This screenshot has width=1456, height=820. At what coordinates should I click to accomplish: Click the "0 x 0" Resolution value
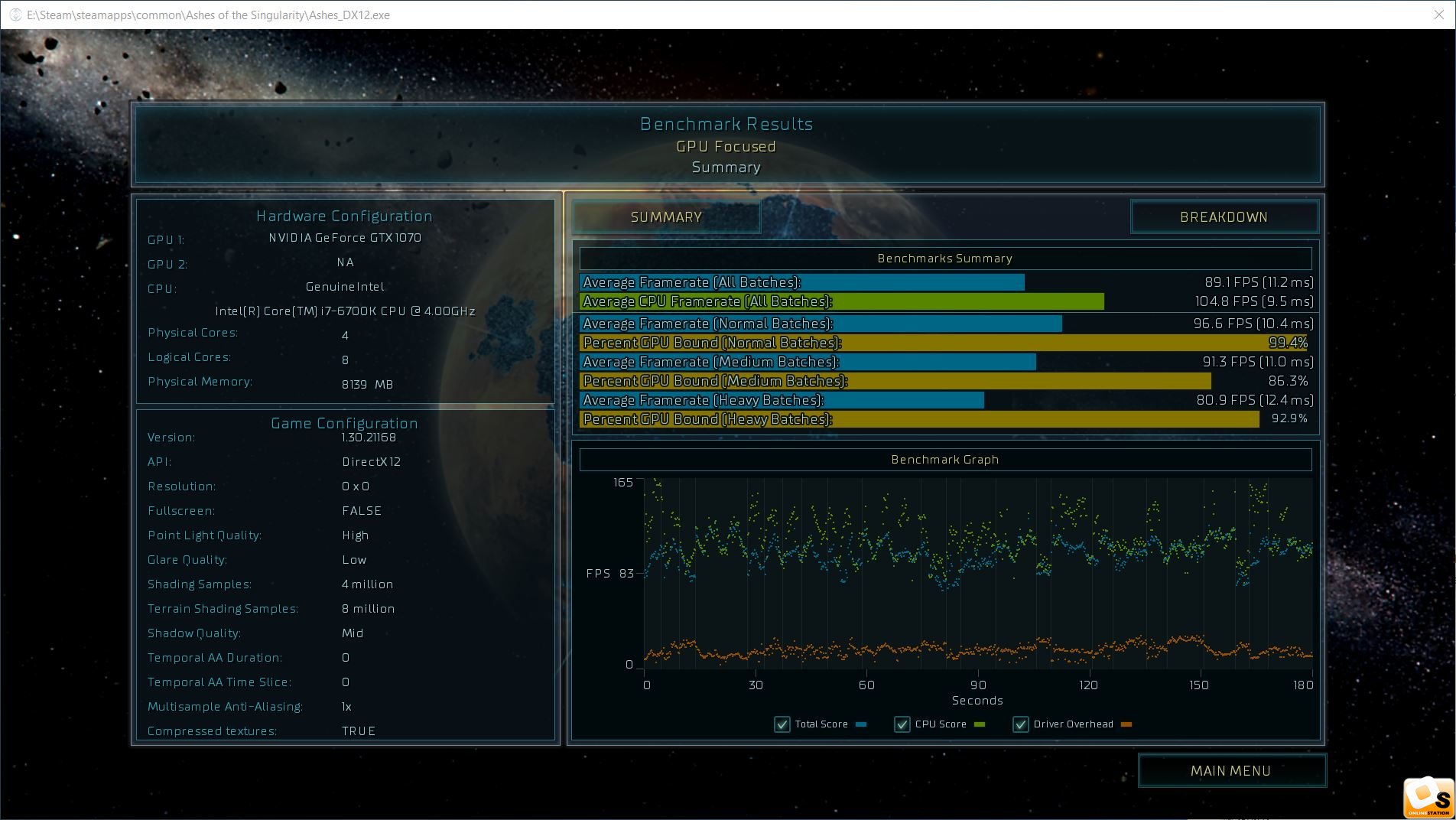click(x=356, y=486)
